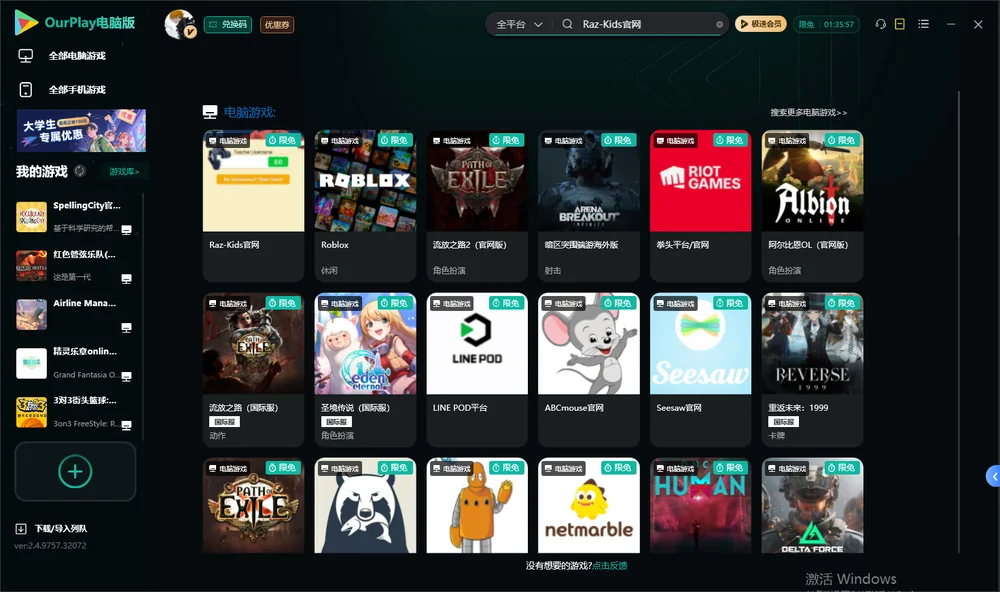Open the 大学生专属优惠 banner

pos(81,131)
